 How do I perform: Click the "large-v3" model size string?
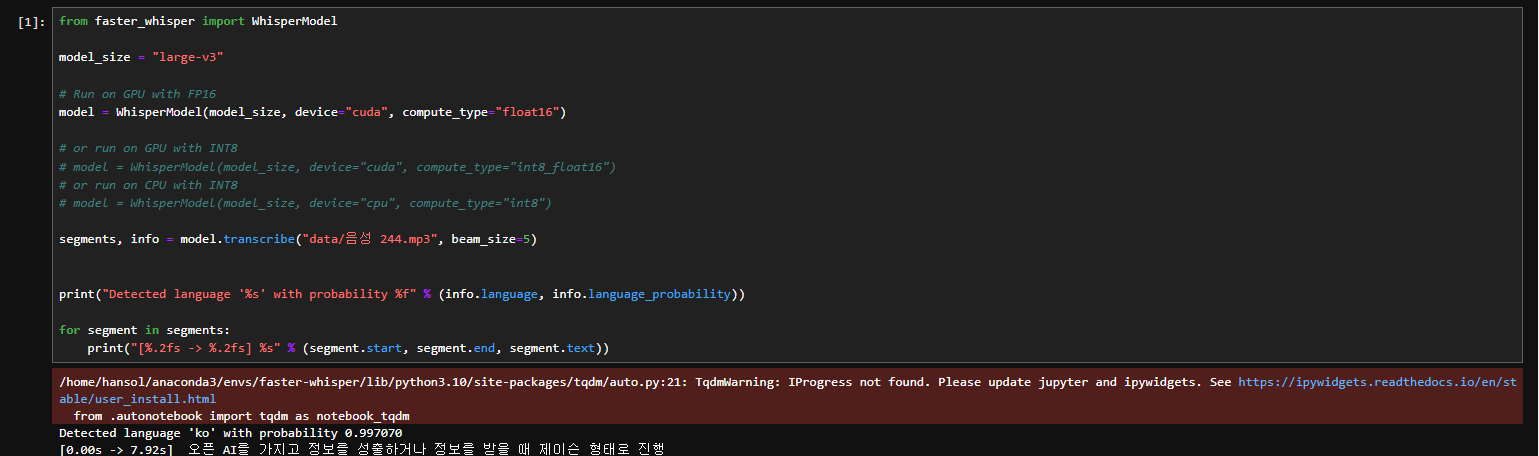pyautogui.click(x=187, y=58)
